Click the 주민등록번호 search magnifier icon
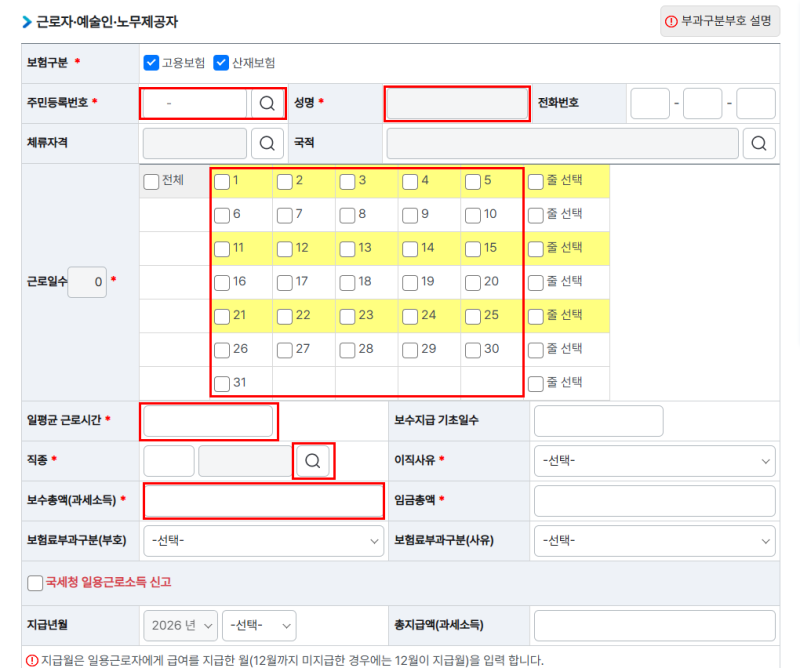The width and height of the screenshot is (800, 668). (267, 104)
